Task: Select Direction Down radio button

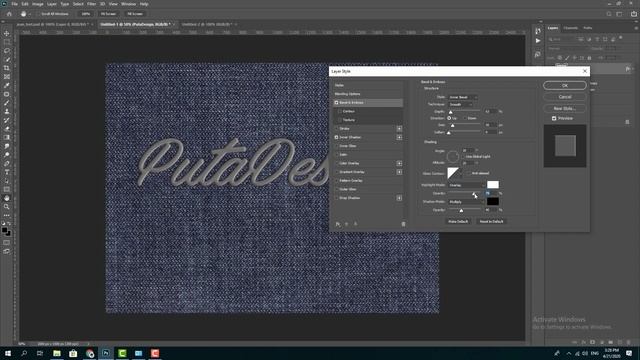Action: click(465, 118)
